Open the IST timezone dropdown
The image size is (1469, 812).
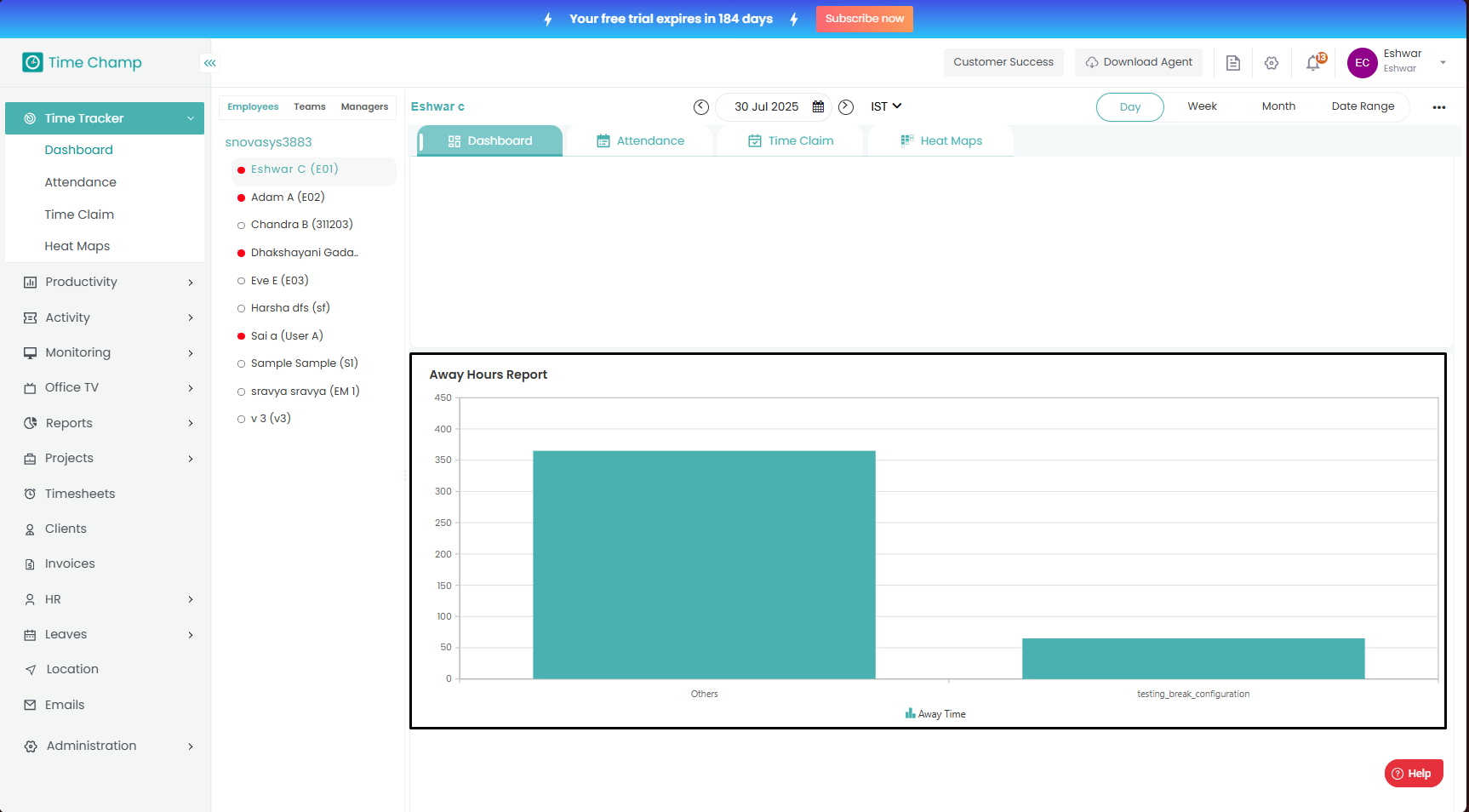click(885, 106)
